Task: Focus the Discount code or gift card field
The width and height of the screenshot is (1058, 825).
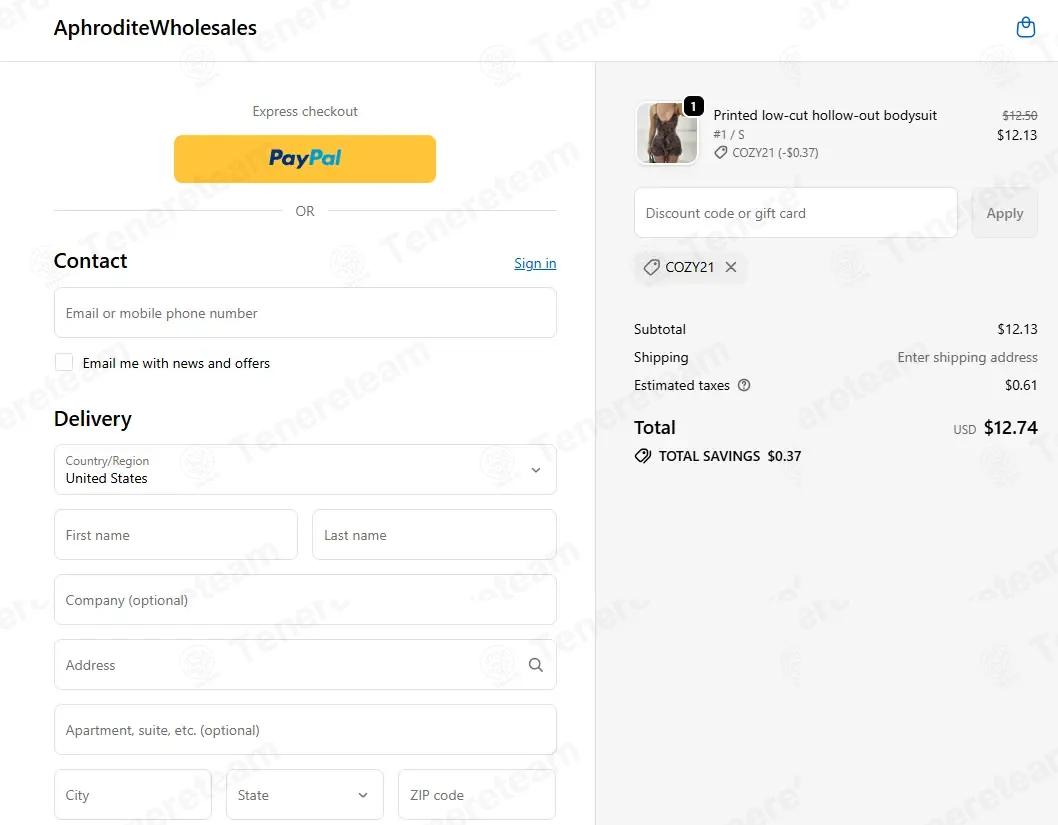Action: point(796,213)
